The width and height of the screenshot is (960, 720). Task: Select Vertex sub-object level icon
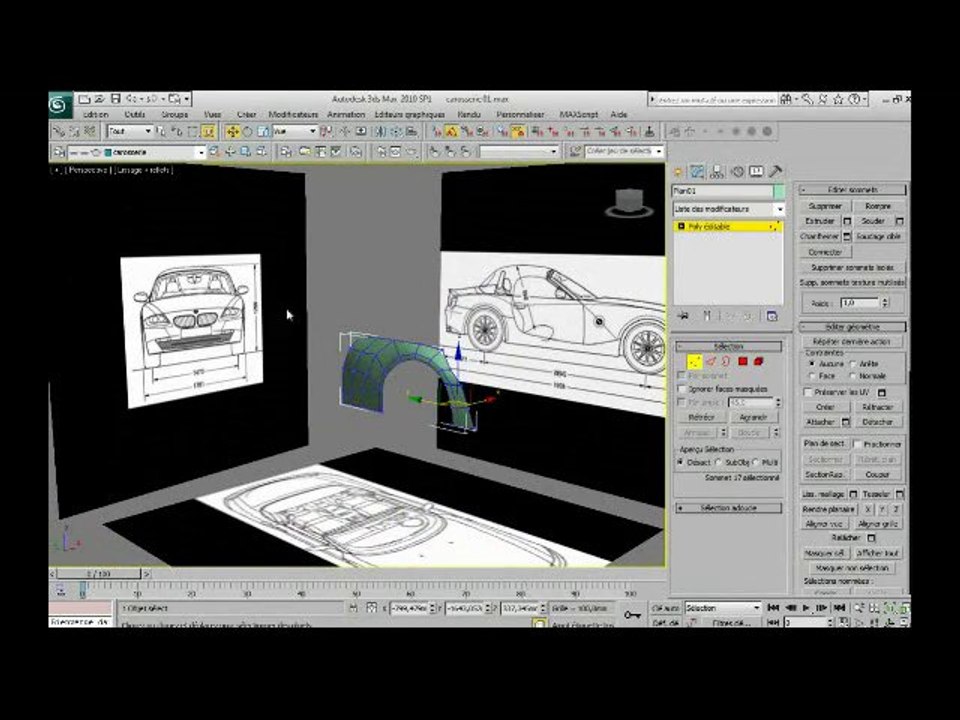click(694, 361)
